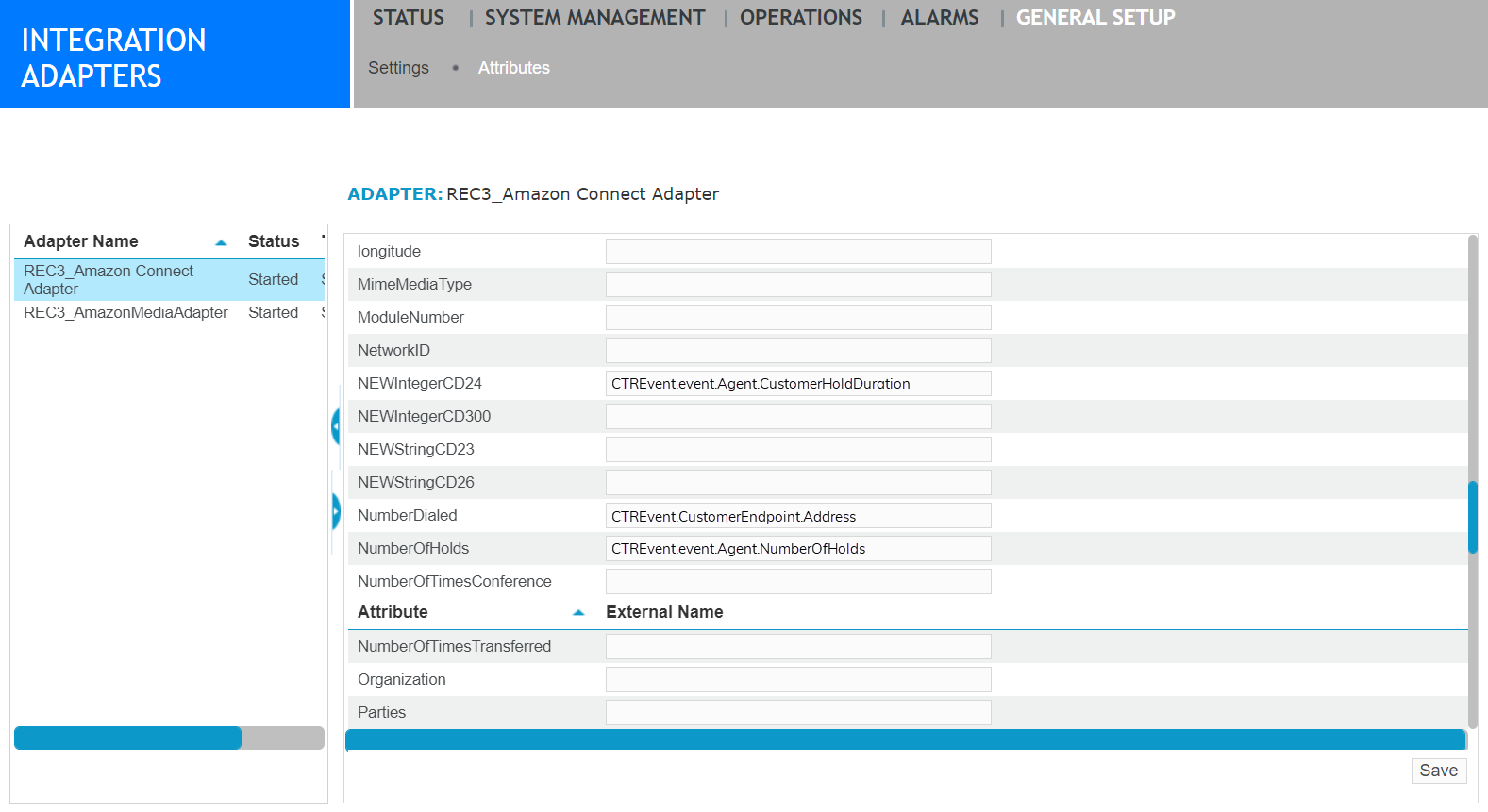
Task: Click the NumberOfHolds attribute label
Action: click(413, 548)
